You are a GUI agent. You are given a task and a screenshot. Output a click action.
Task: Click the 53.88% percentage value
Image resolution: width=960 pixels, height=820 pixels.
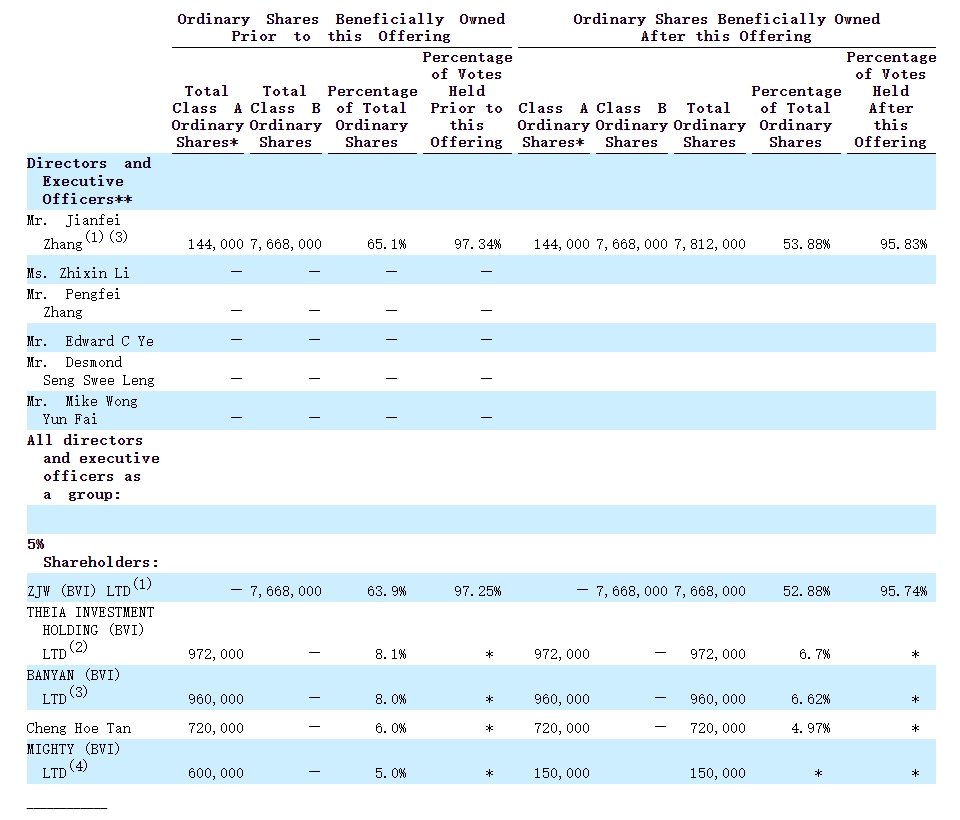pyautogui.click(x=806, y=244)
